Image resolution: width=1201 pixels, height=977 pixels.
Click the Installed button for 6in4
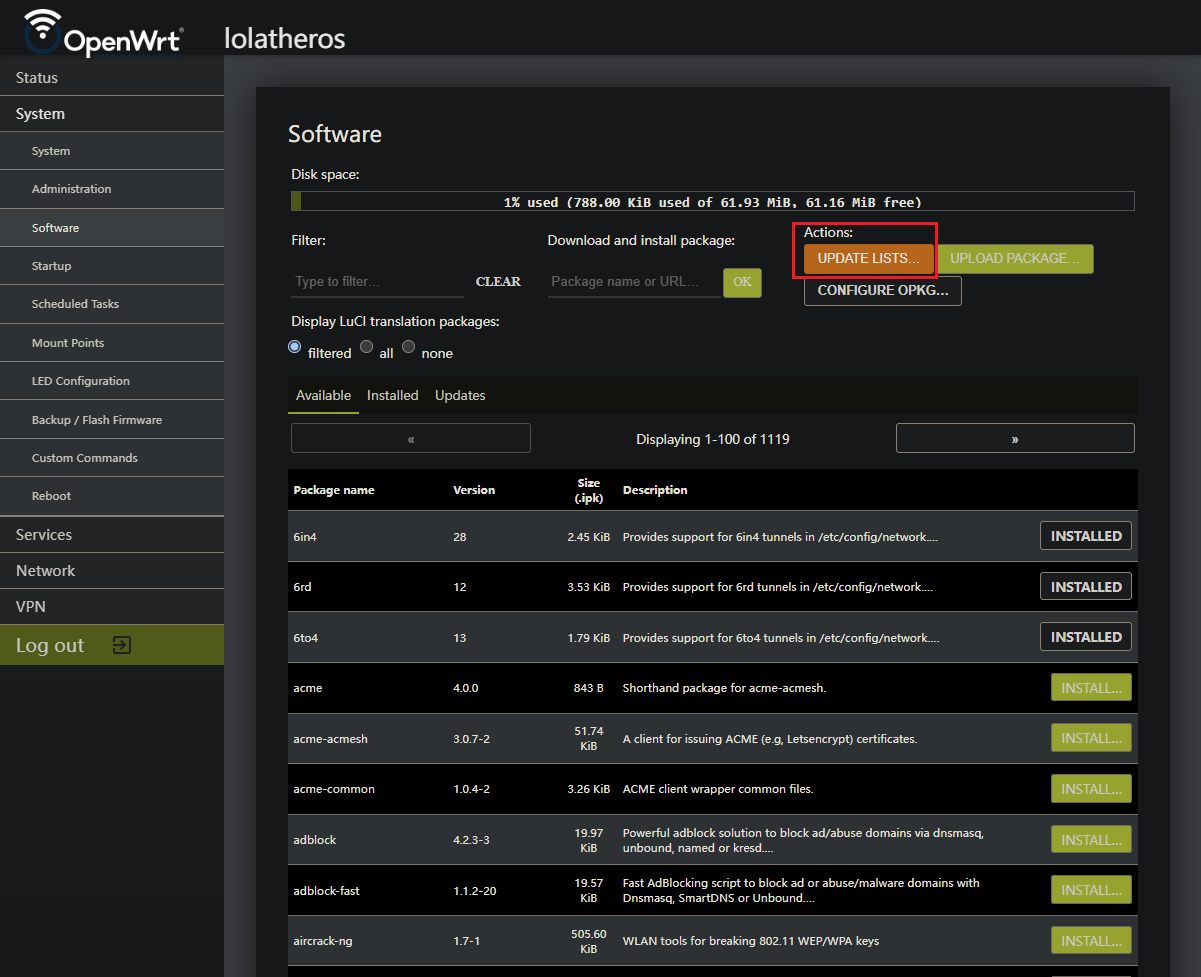1086,536
